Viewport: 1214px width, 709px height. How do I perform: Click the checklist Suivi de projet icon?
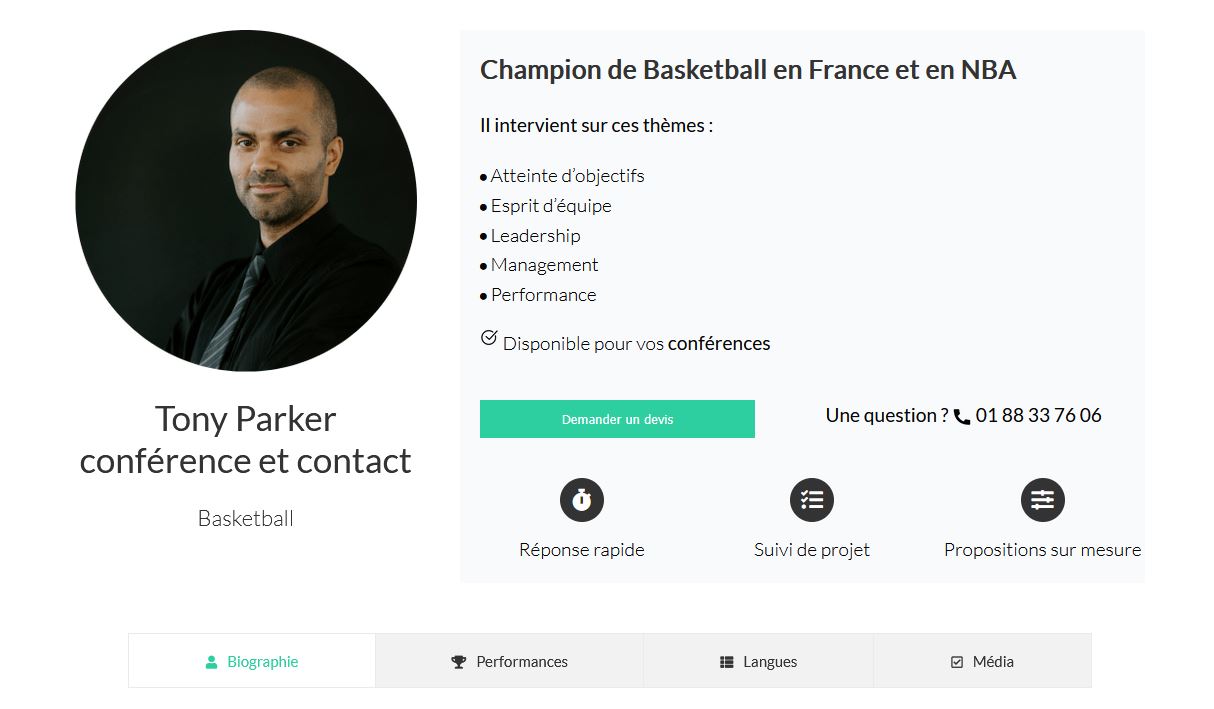(x=812, y=500)
